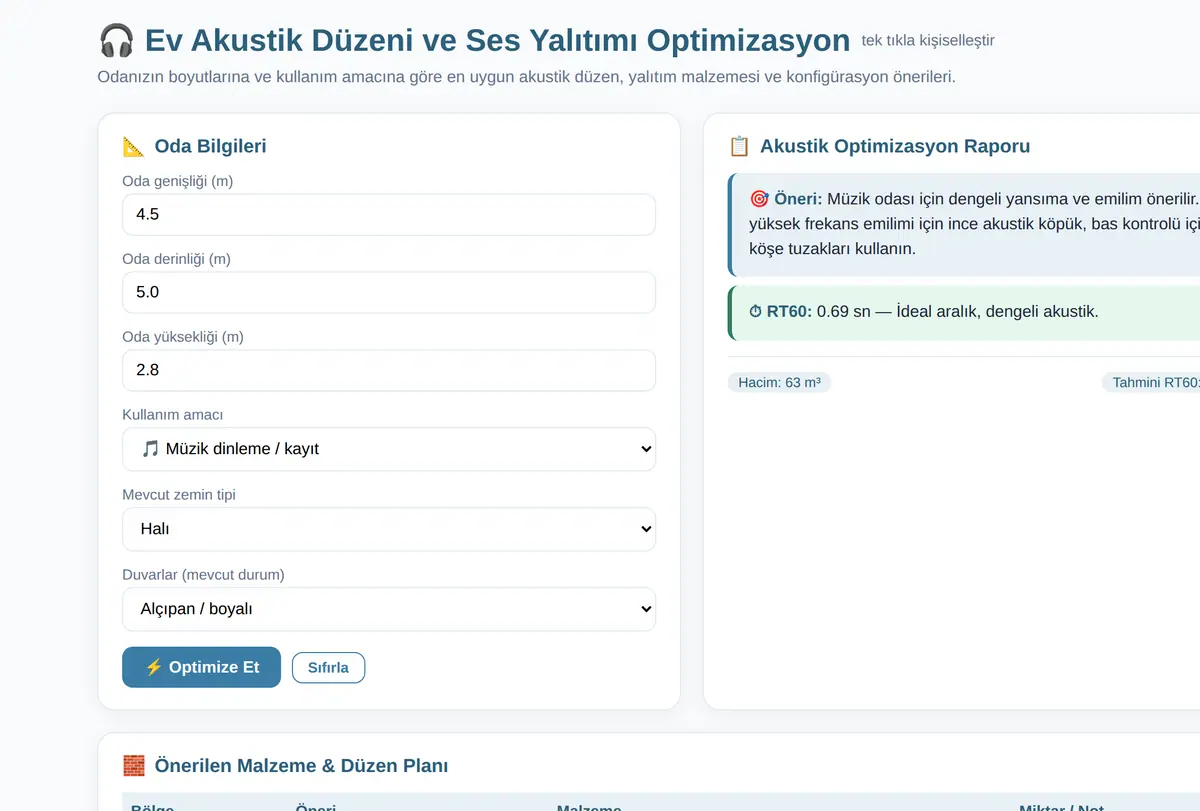Click the Oda derinliği (m) label
The height and width of the screenshot is (811, 1200).
coord(176,259)
